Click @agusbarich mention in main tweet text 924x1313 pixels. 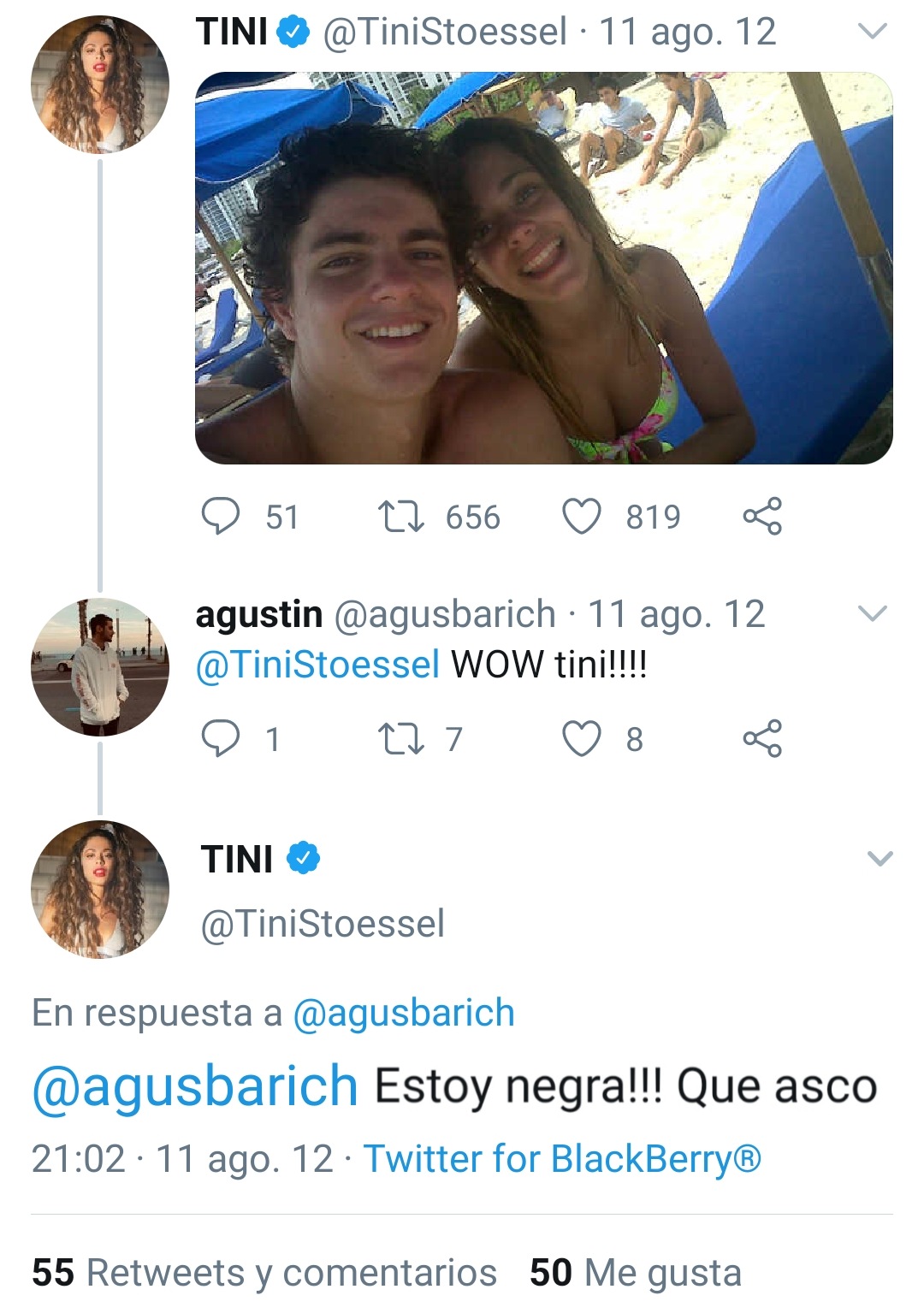tap(195, 1086)
